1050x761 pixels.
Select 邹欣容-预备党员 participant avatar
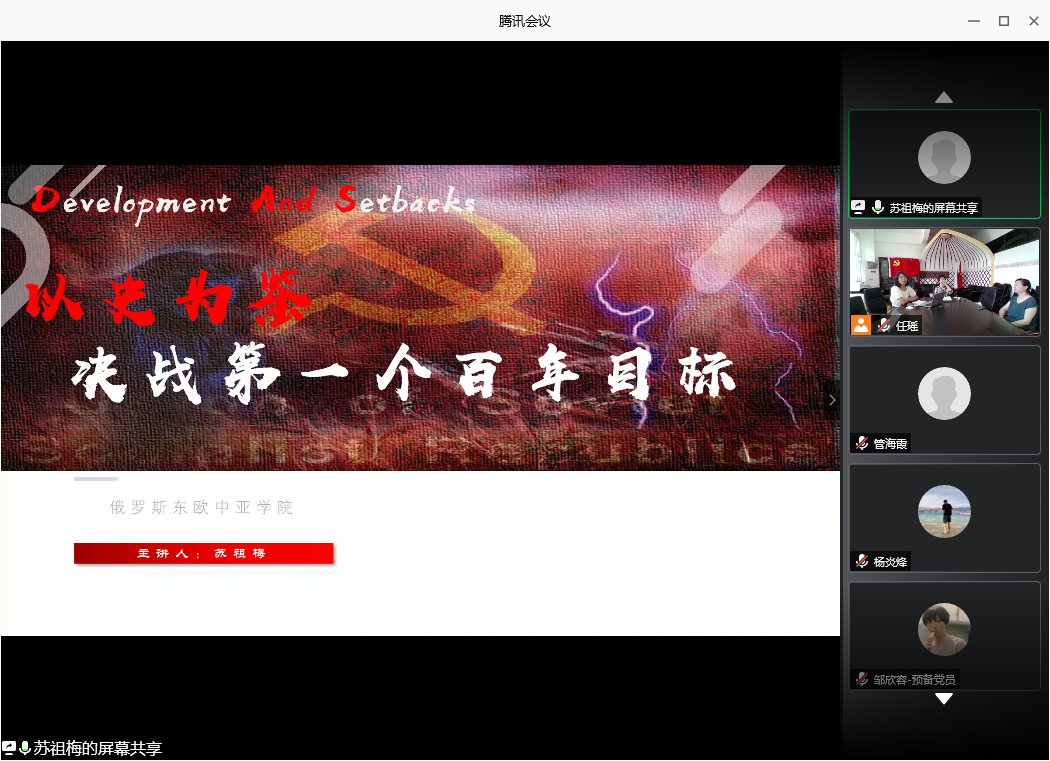[944, 629]
